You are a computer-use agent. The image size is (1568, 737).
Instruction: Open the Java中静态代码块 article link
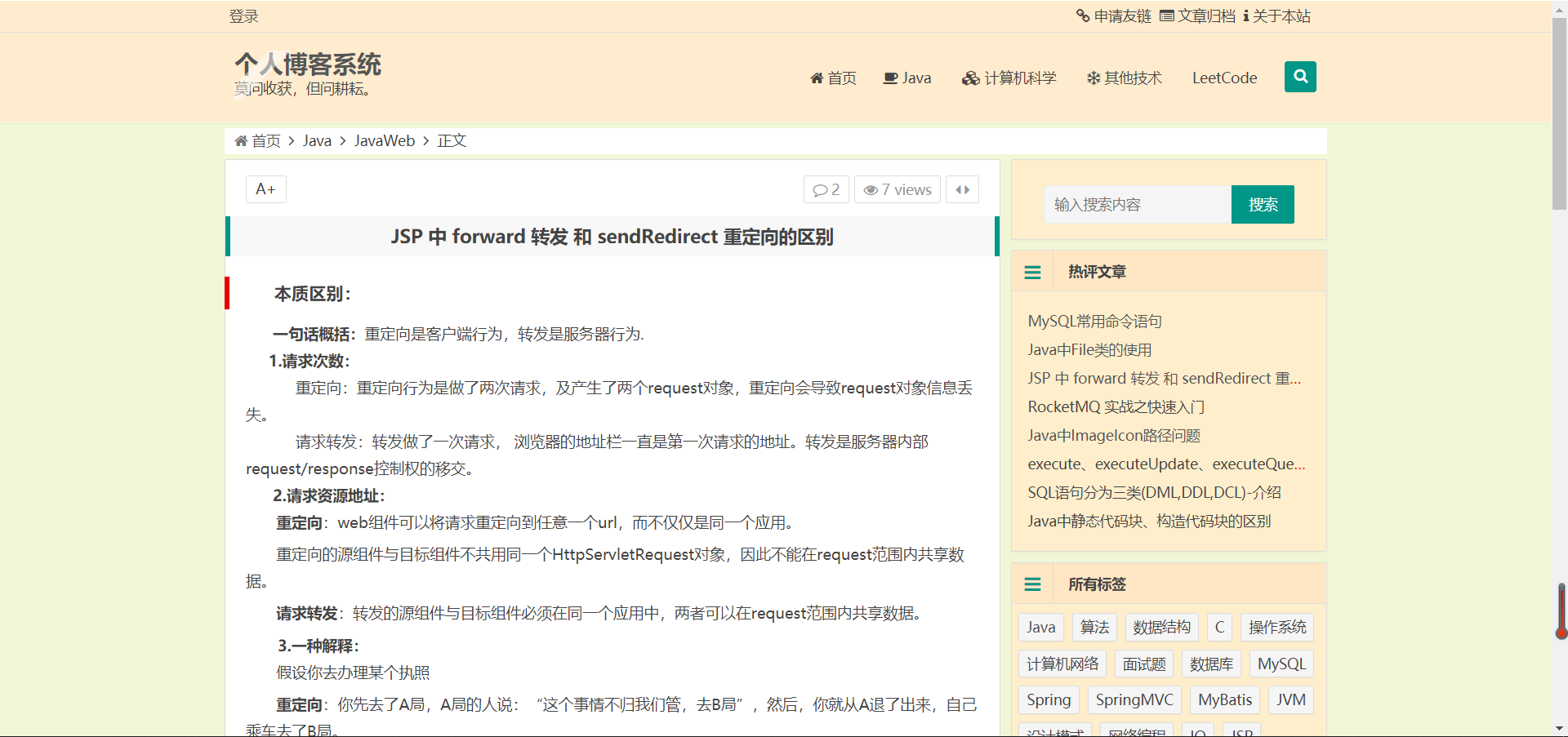click(x=1149, y=522)
